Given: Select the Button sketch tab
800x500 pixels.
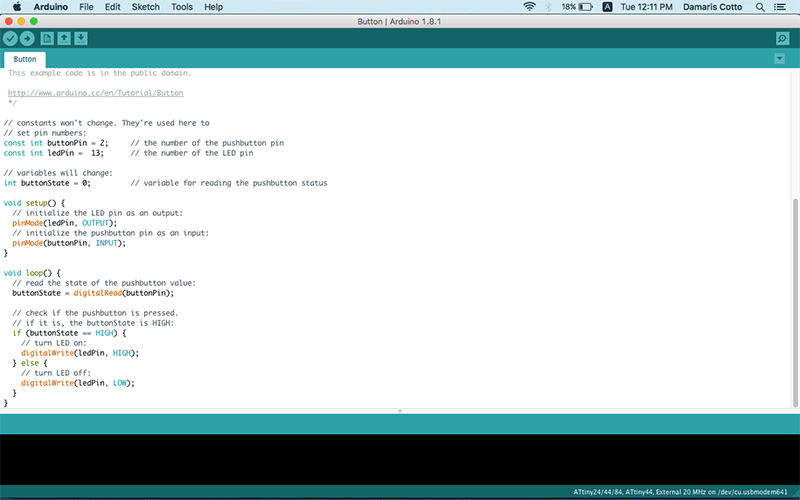Looking at the screenshot, I should pos(24,59).
